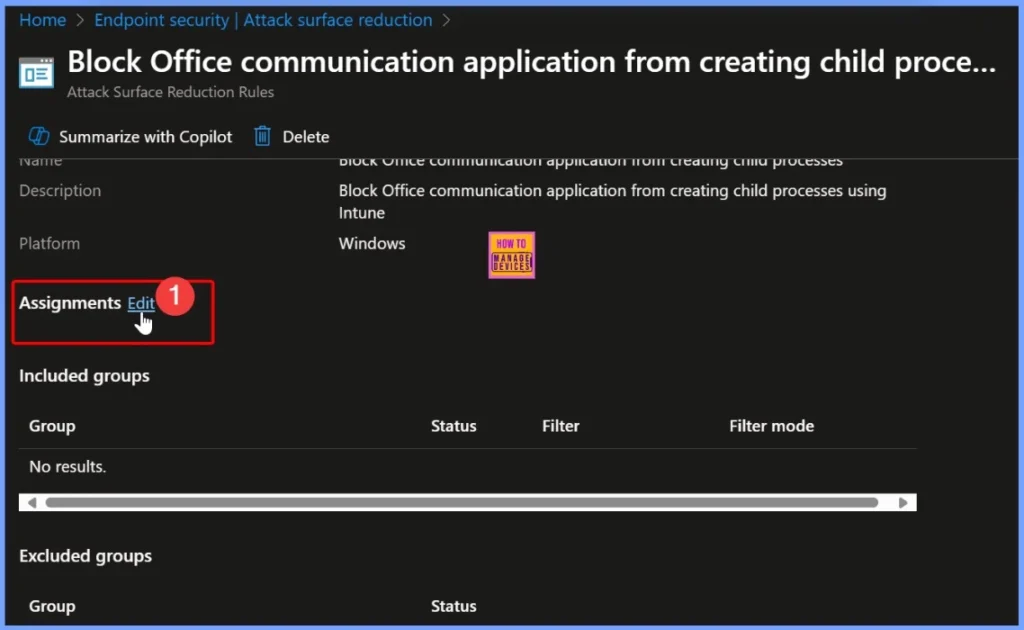Screen dimensions: 1024x630
Task: Click the Filter mode column header
Action: click(771, 425)
